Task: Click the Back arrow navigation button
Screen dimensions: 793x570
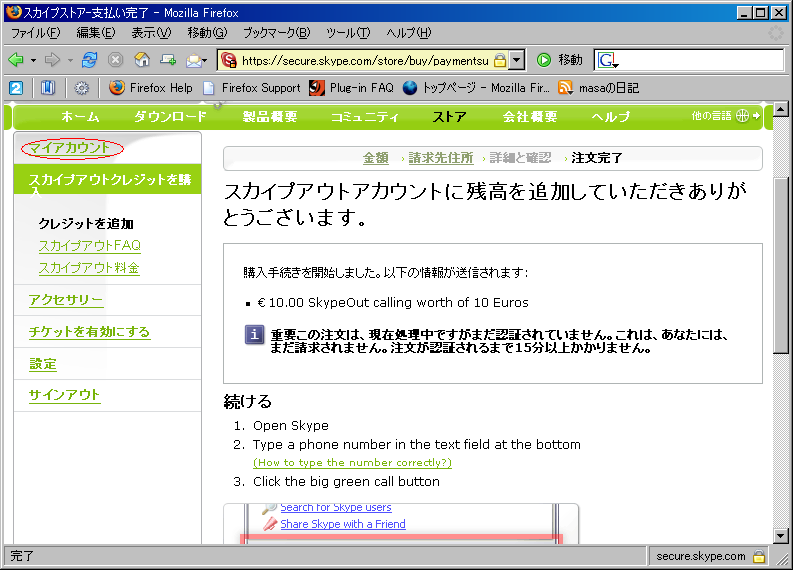Action: 16,60
